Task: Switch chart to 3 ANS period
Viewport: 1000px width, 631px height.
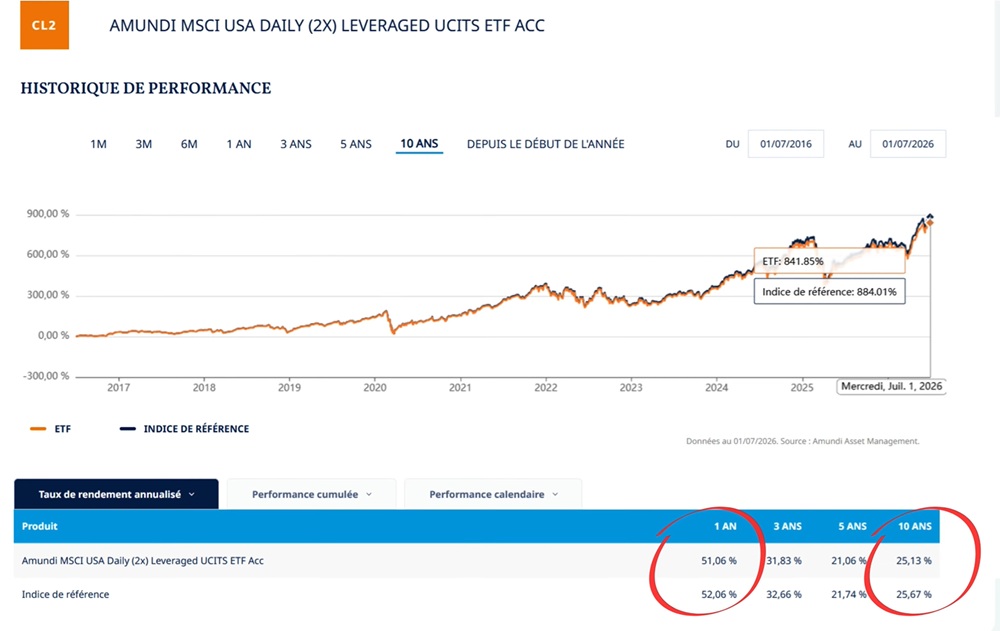Action: (296, 144)
